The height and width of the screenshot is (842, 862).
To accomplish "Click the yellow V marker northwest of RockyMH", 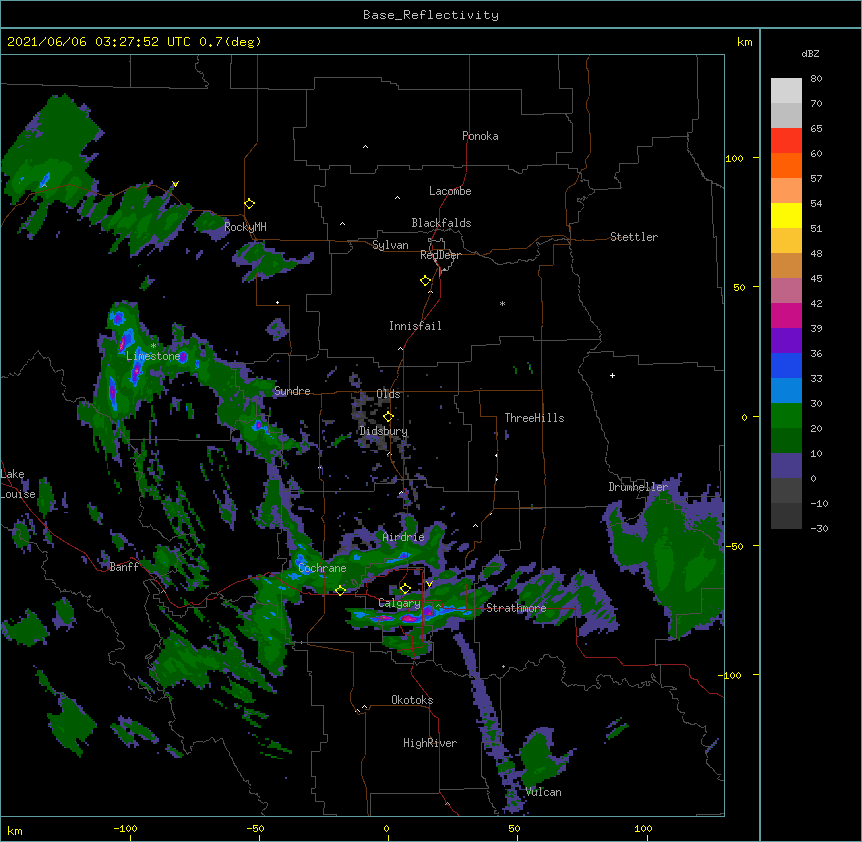I will pos(175,184).
